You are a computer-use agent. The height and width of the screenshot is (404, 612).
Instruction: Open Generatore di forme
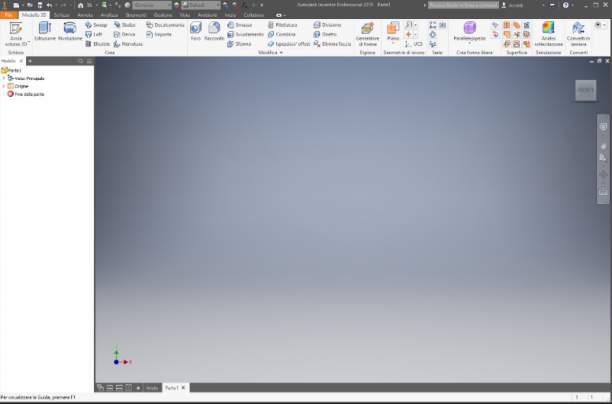point(367,34)
